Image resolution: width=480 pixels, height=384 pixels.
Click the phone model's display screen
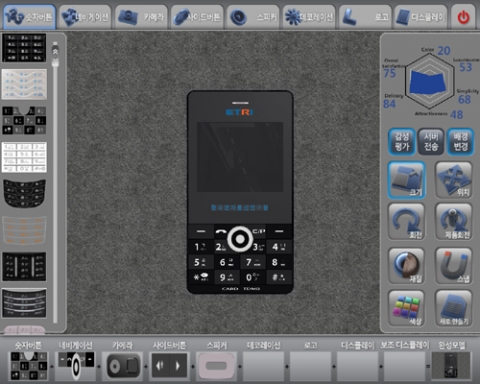point(240,157)
